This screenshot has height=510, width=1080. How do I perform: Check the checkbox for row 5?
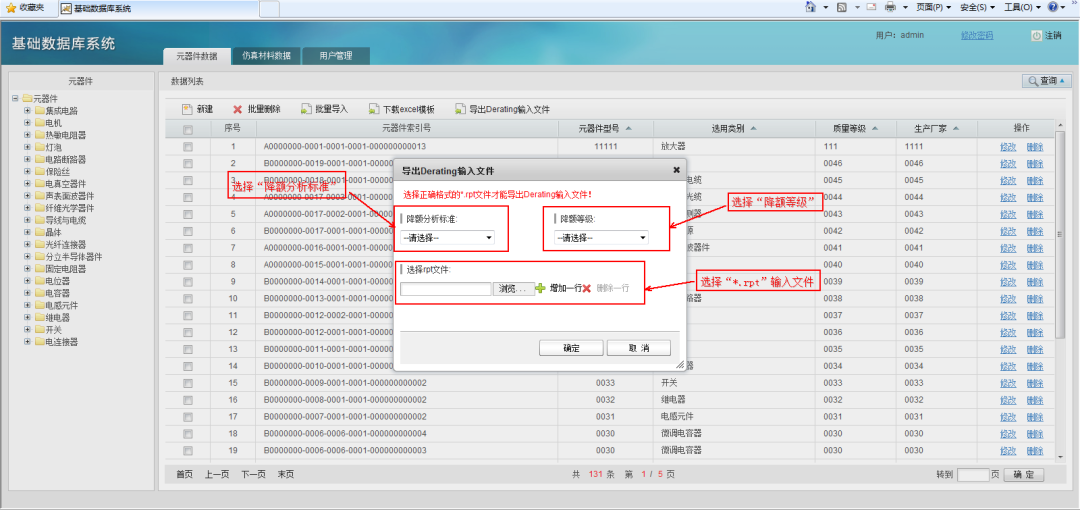[x=187, y=214]
